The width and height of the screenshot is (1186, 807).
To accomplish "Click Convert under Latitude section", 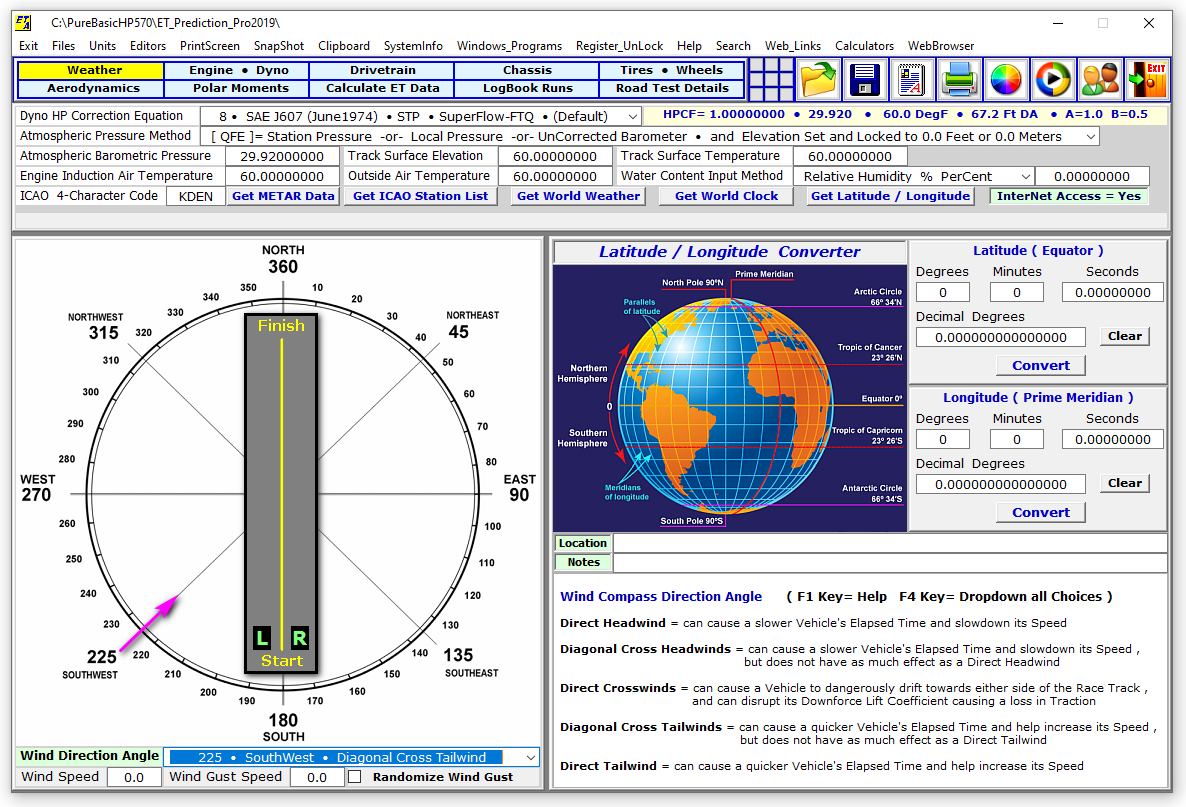I will [x=1041, y=365].
